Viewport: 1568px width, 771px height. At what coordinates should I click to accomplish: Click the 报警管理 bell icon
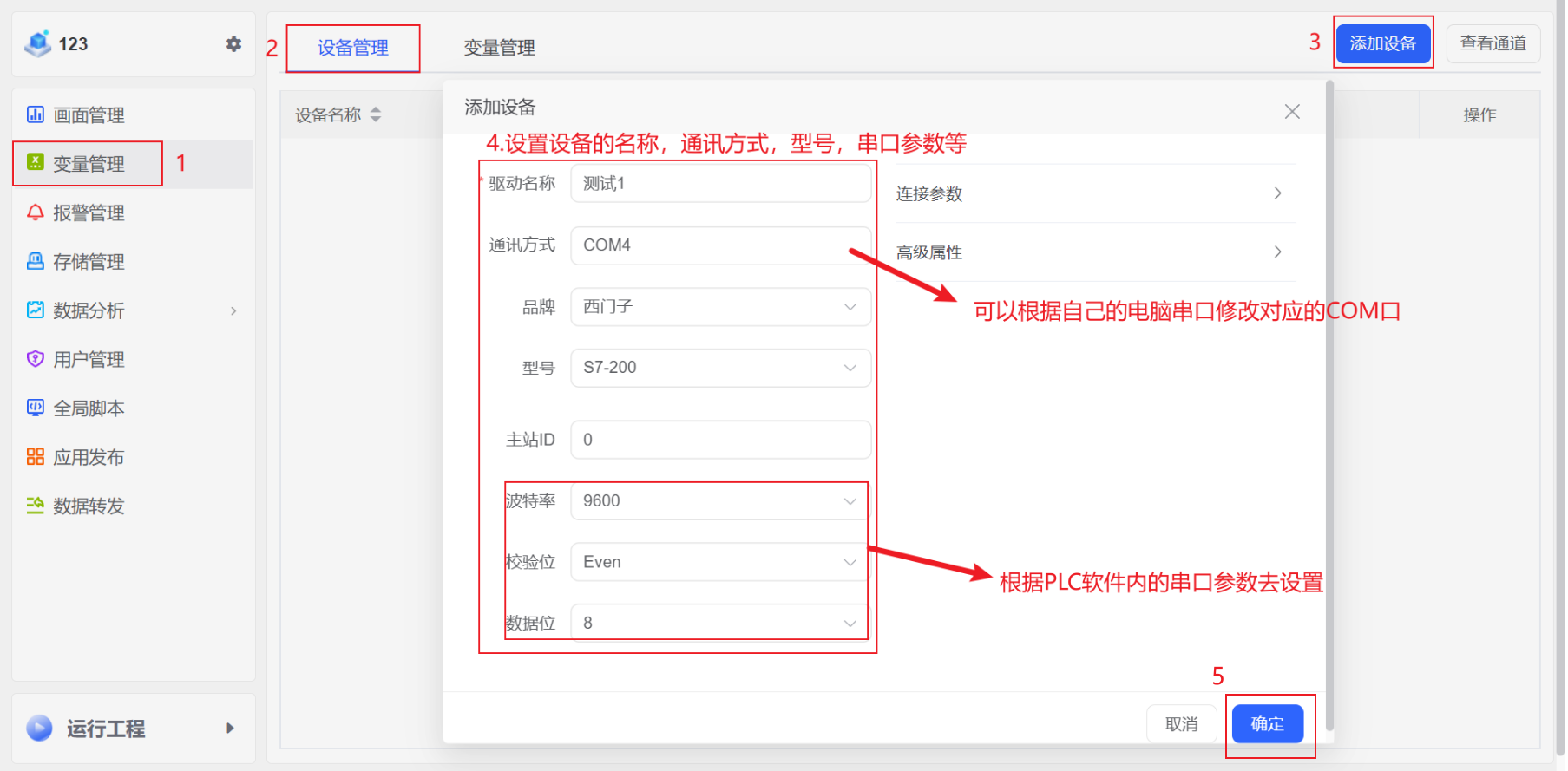pyautogui.click(x=36, y=212)
